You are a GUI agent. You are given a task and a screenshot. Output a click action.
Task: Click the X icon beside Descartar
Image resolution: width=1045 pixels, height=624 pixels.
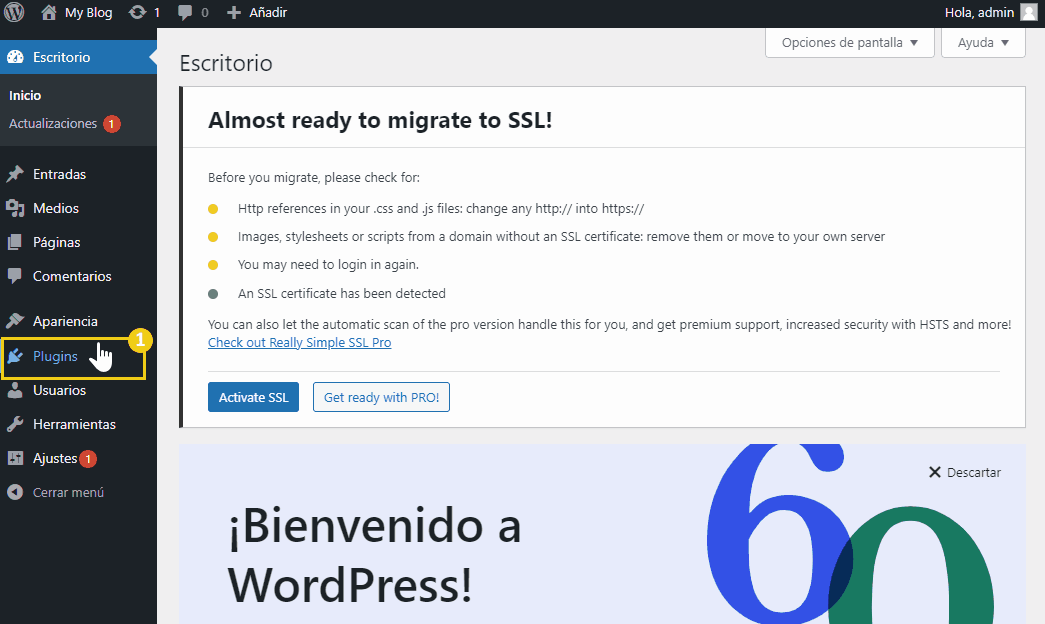tap(934, 472)
